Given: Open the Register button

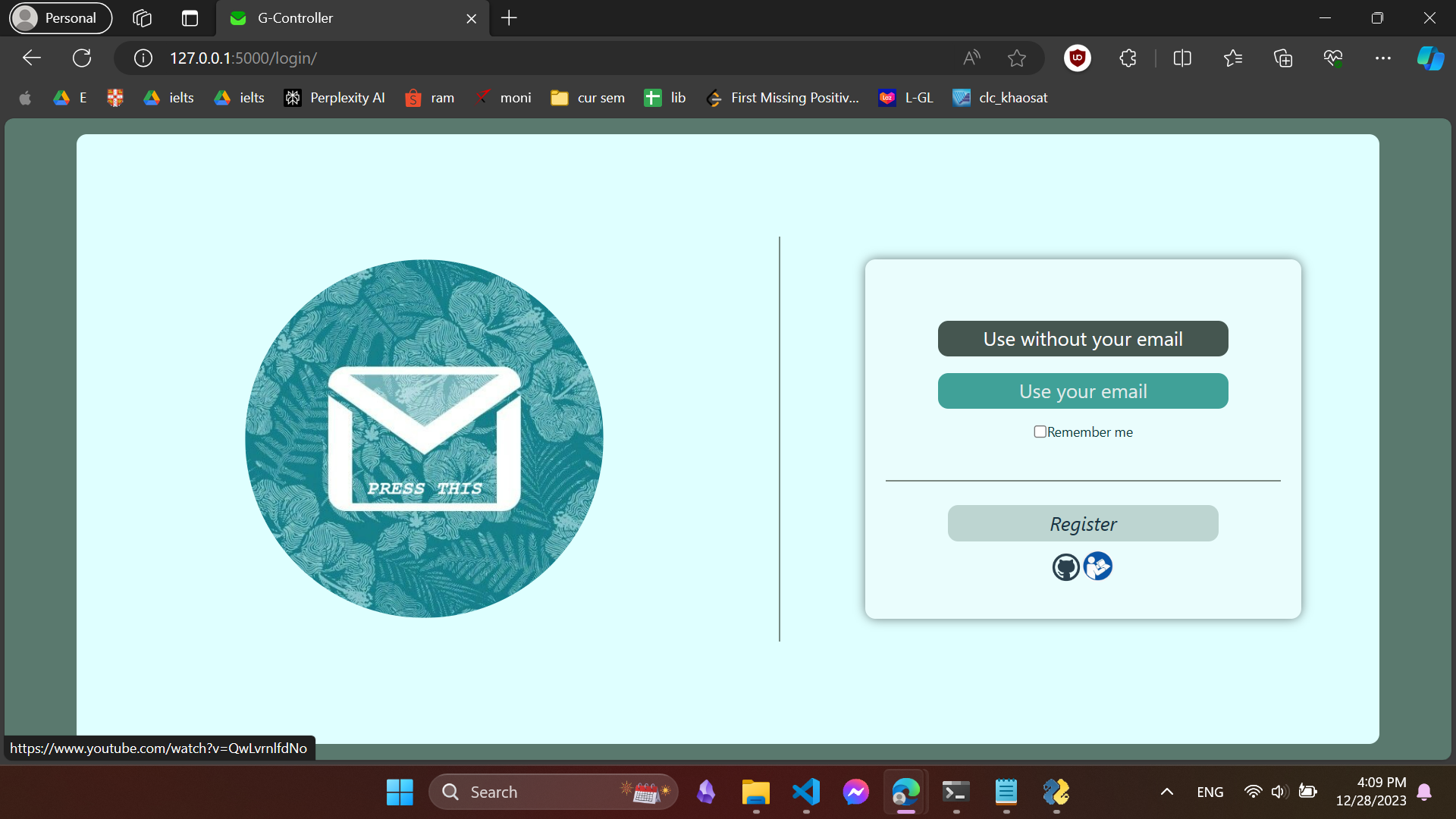Looking at the screenshot, I should pos(1082,524).
